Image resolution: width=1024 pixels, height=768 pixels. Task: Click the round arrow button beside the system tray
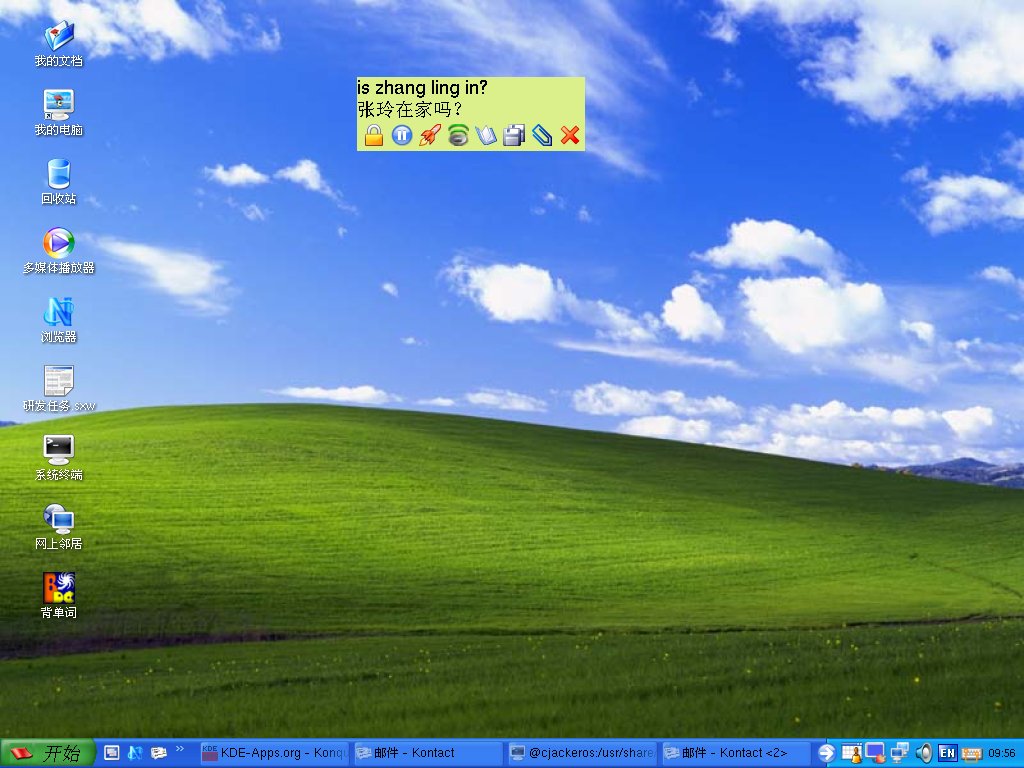click(x=826, y=753)
